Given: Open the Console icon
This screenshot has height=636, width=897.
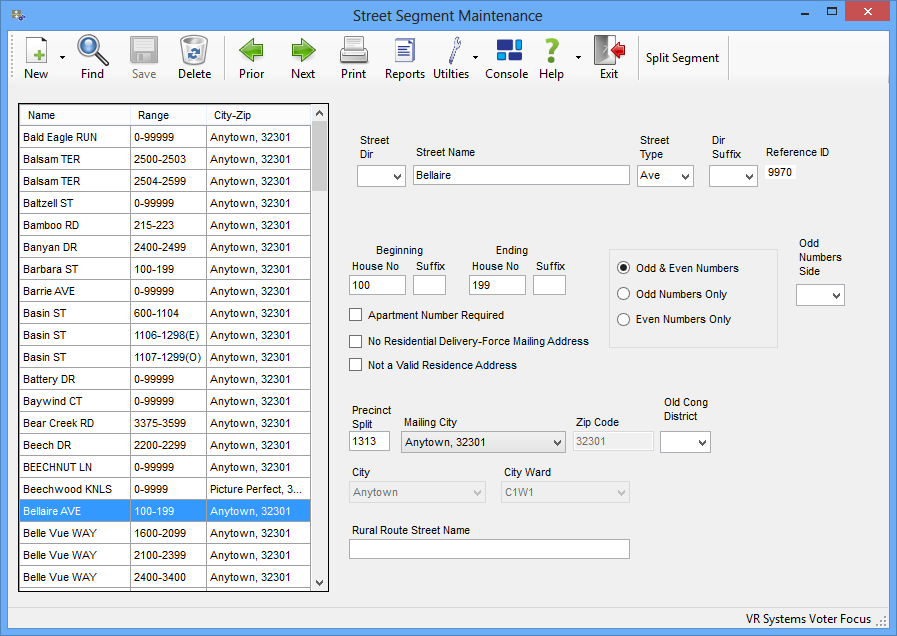Looking at the screenshot, I should point(509,50).
